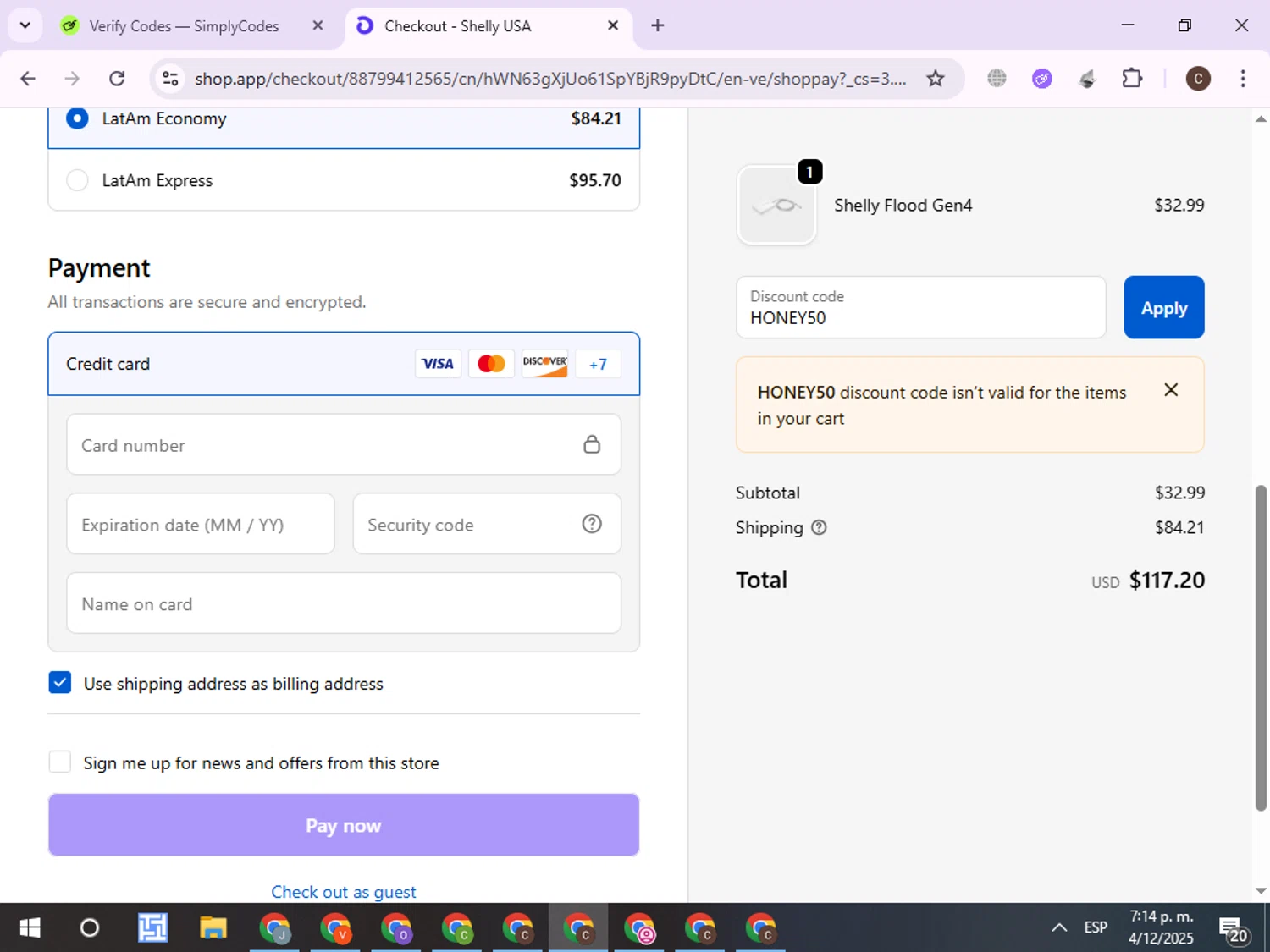The image size is (1270, 952).
Task: Open the Windows Start menu
Action: pos(30,928)
